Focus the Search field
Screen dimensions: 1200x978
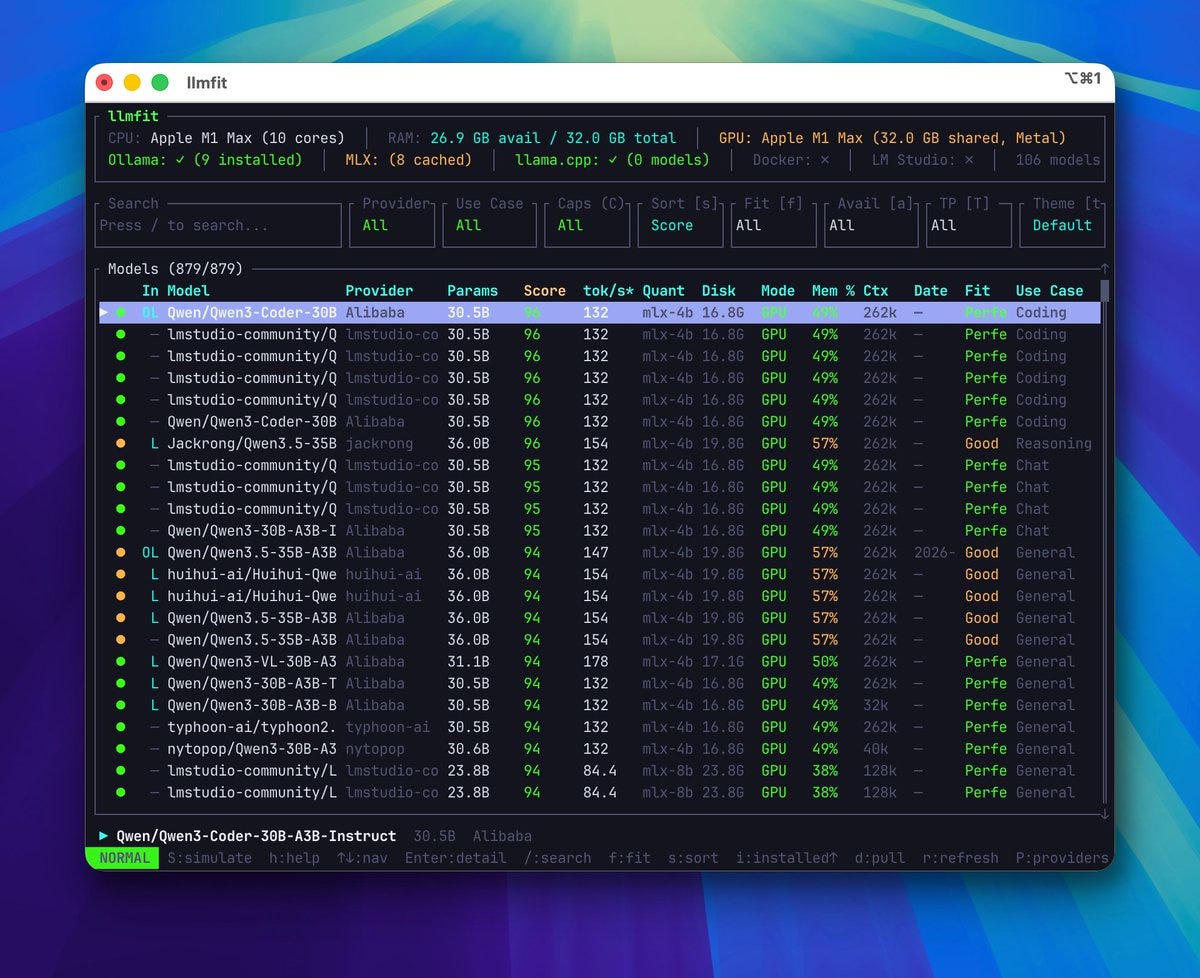pos(220,225)
